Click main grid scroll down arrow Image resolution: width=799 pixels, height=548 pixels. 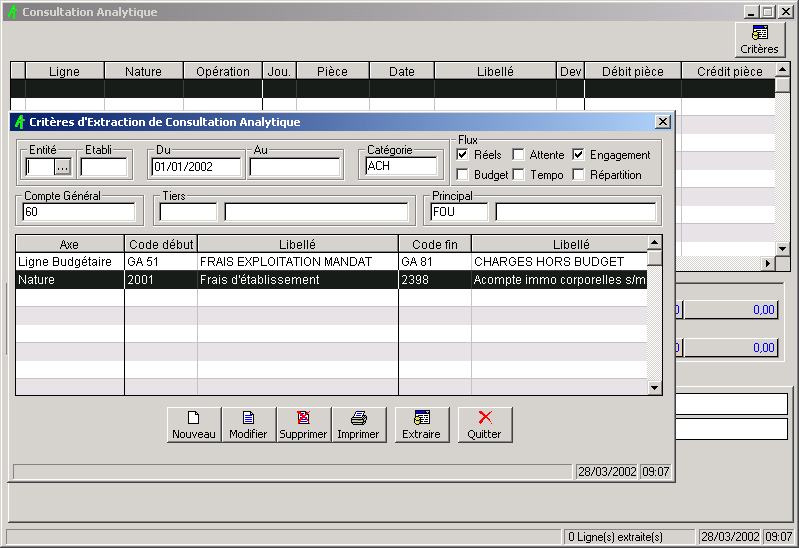pos(782,249)
